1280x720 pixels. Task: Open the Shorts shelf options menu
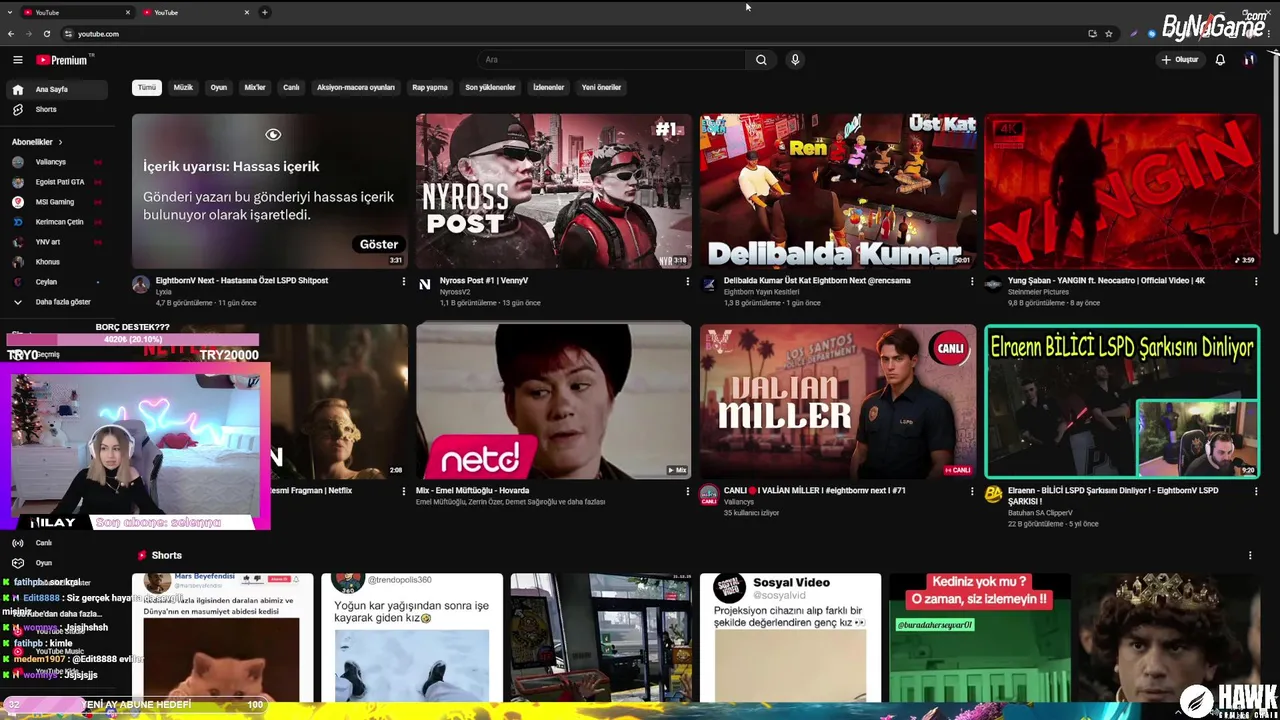(1250, 556)
